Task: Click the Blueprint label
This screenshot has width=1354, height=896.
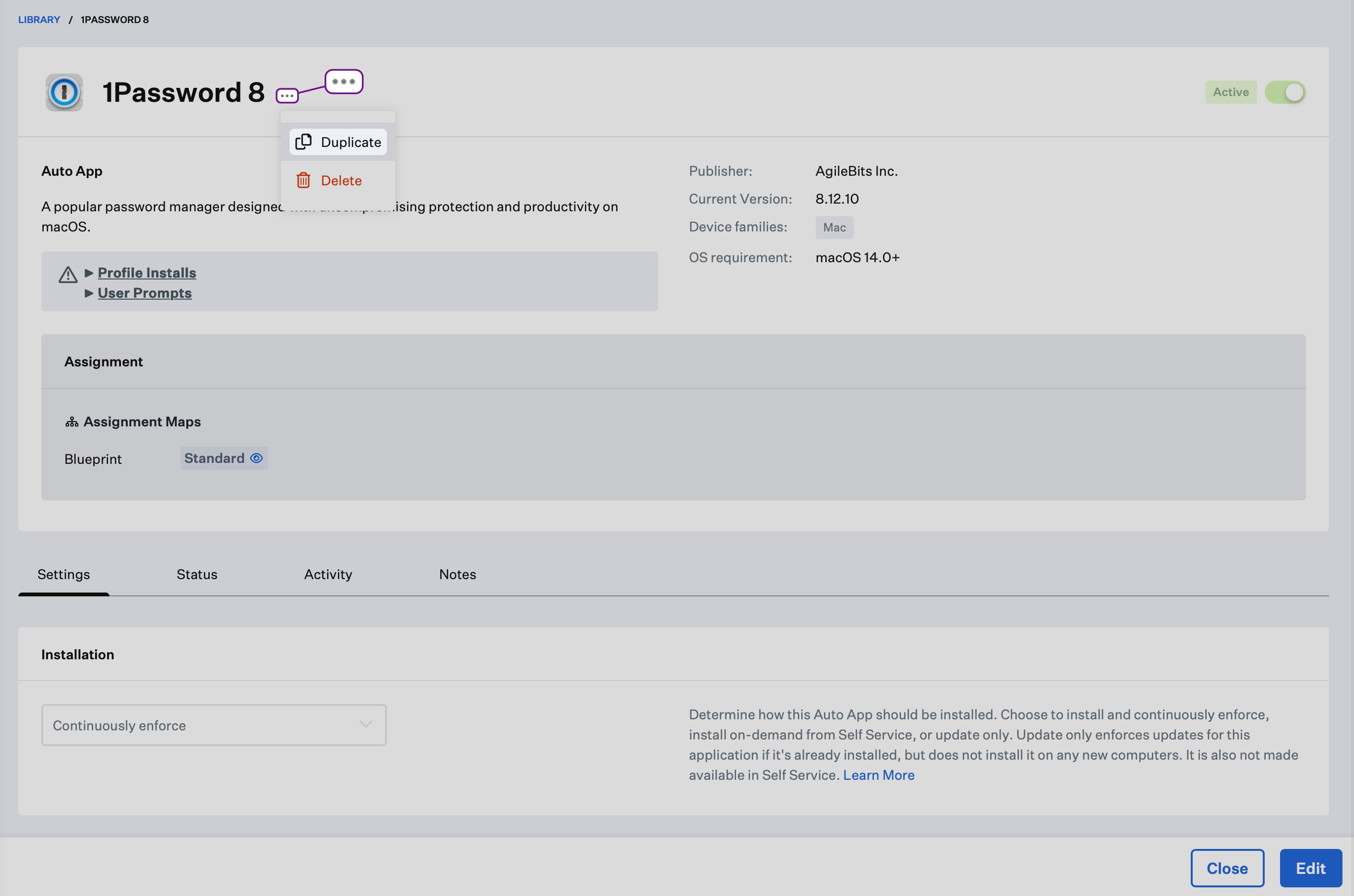Action: click(93, 459)
